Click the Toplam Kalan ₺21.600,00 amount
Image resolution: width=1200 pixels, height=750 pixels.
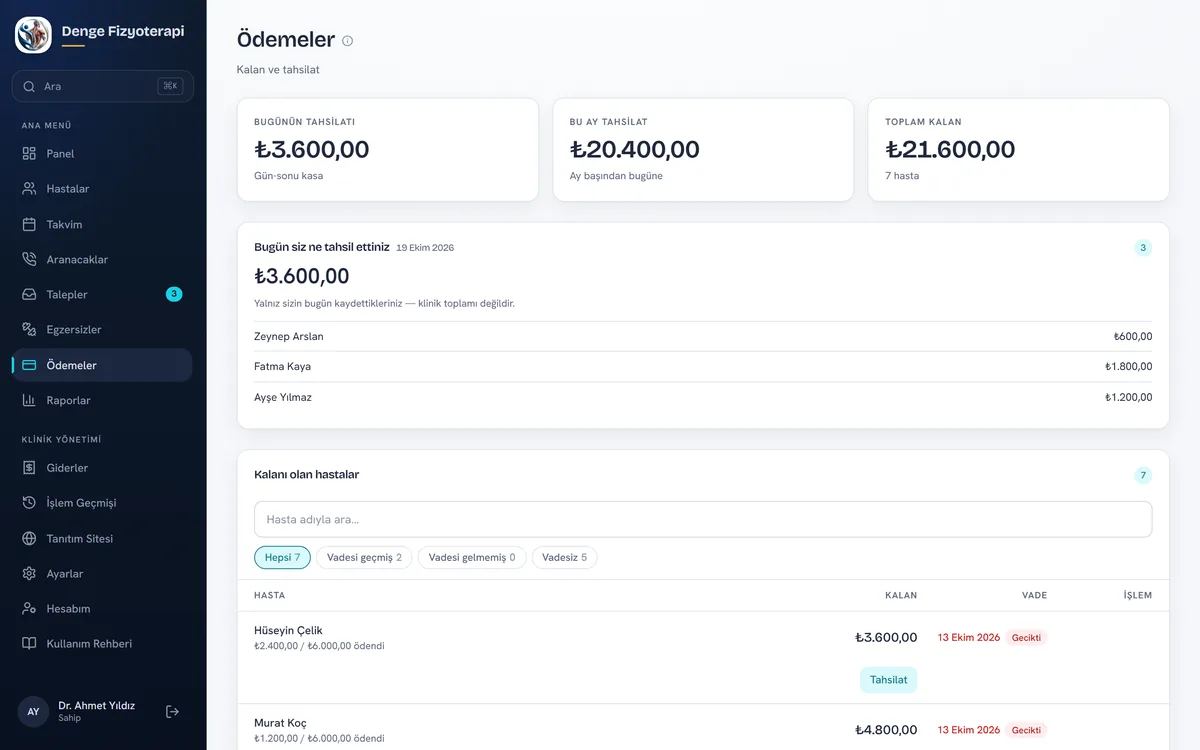click(950, 149)
